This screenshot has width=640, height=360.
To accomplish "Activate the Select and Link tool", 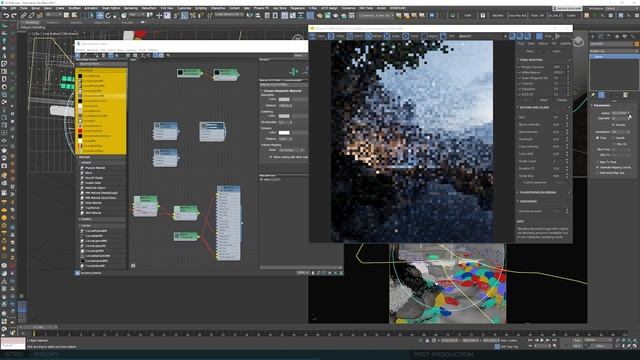I will [x=24, y=16].
